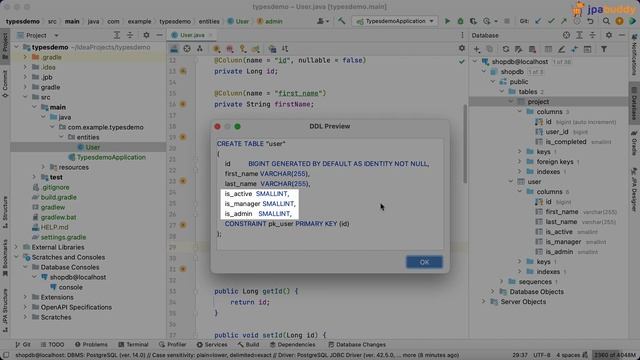
Task: Click the DDL Preview text area
Action: click(330, 193)
